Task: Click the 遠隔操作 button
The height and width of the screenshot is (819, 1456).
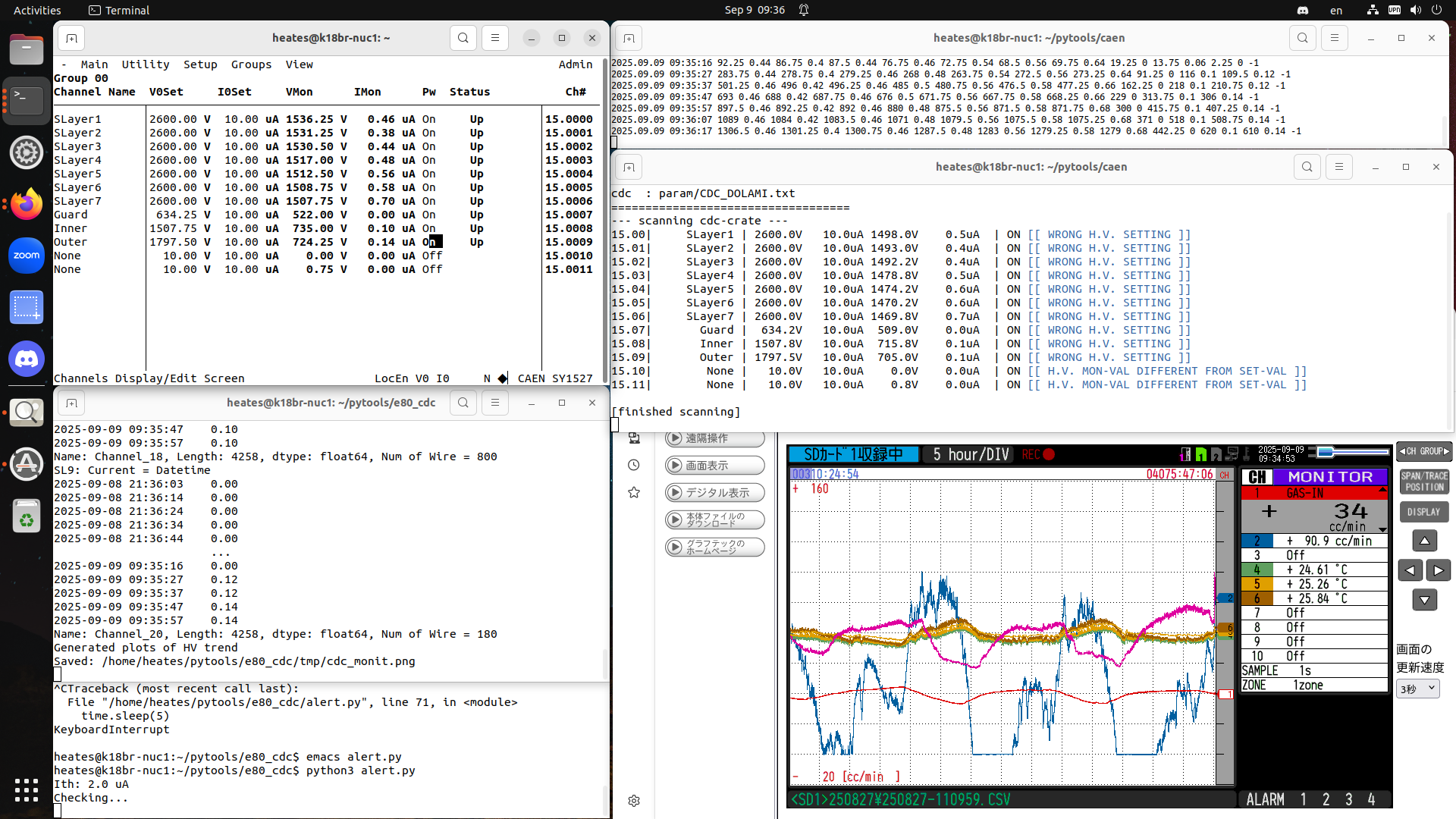Action: pyautogui.click(x=714, y=438)
